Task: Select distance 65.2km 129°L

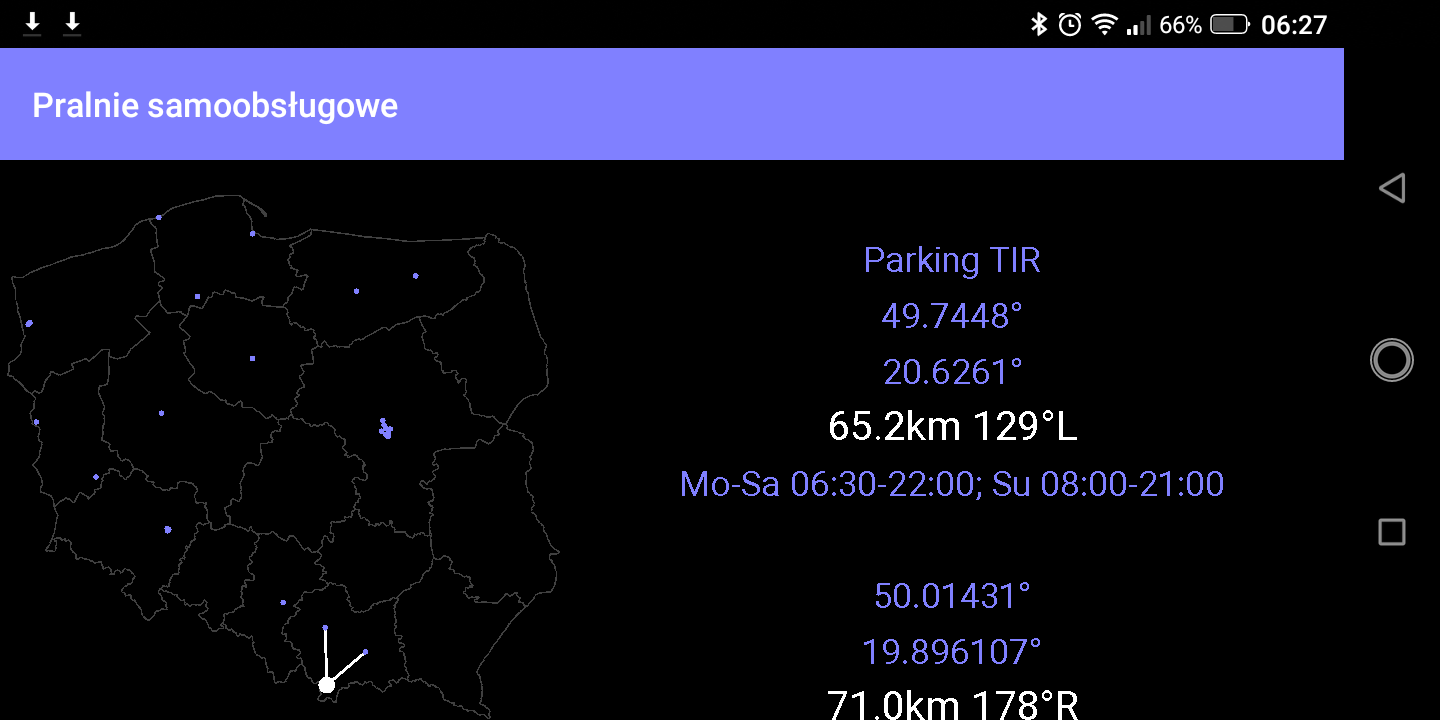Action: pyautogui.click(x=952, y=427)
